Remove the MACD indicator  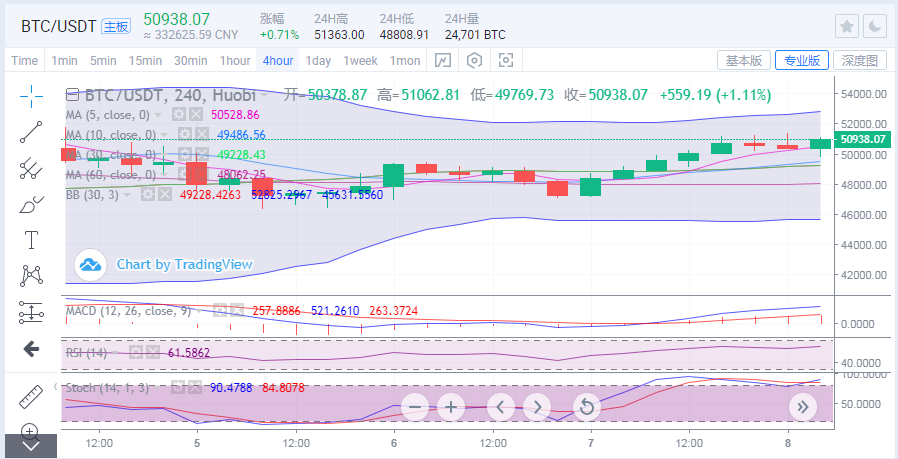click(236, 311)
